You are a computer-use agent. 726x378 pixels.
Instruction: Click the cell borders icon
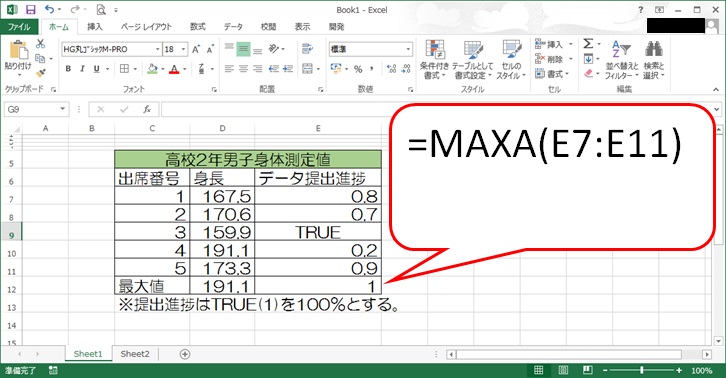pos(124,69)
